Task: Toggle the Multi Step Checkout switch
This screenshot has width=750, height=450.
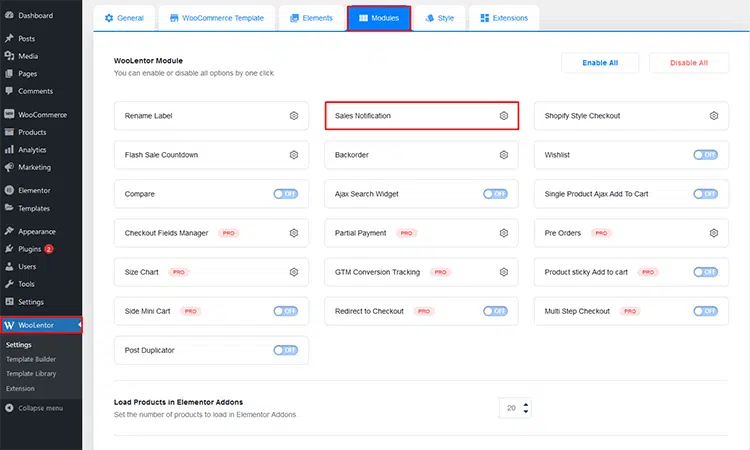Action: 706,311
